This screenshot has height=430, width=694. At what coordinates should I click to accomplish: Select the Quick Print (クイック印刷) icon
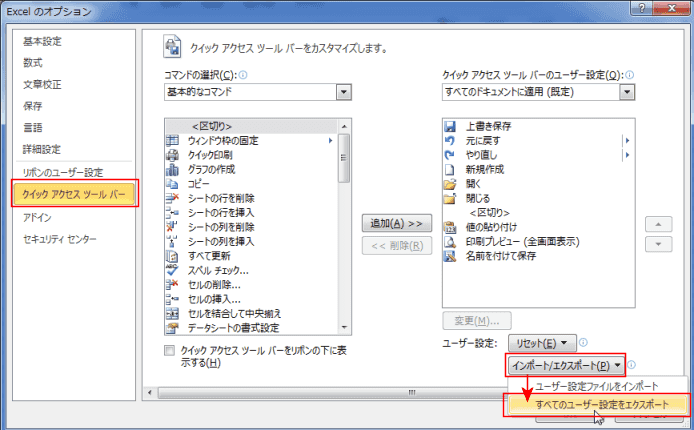coord(172,155)
